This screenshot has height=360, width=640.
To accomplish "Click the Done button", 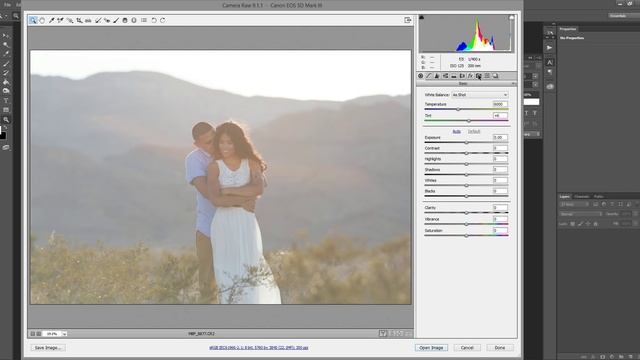I will pos(500,348).
